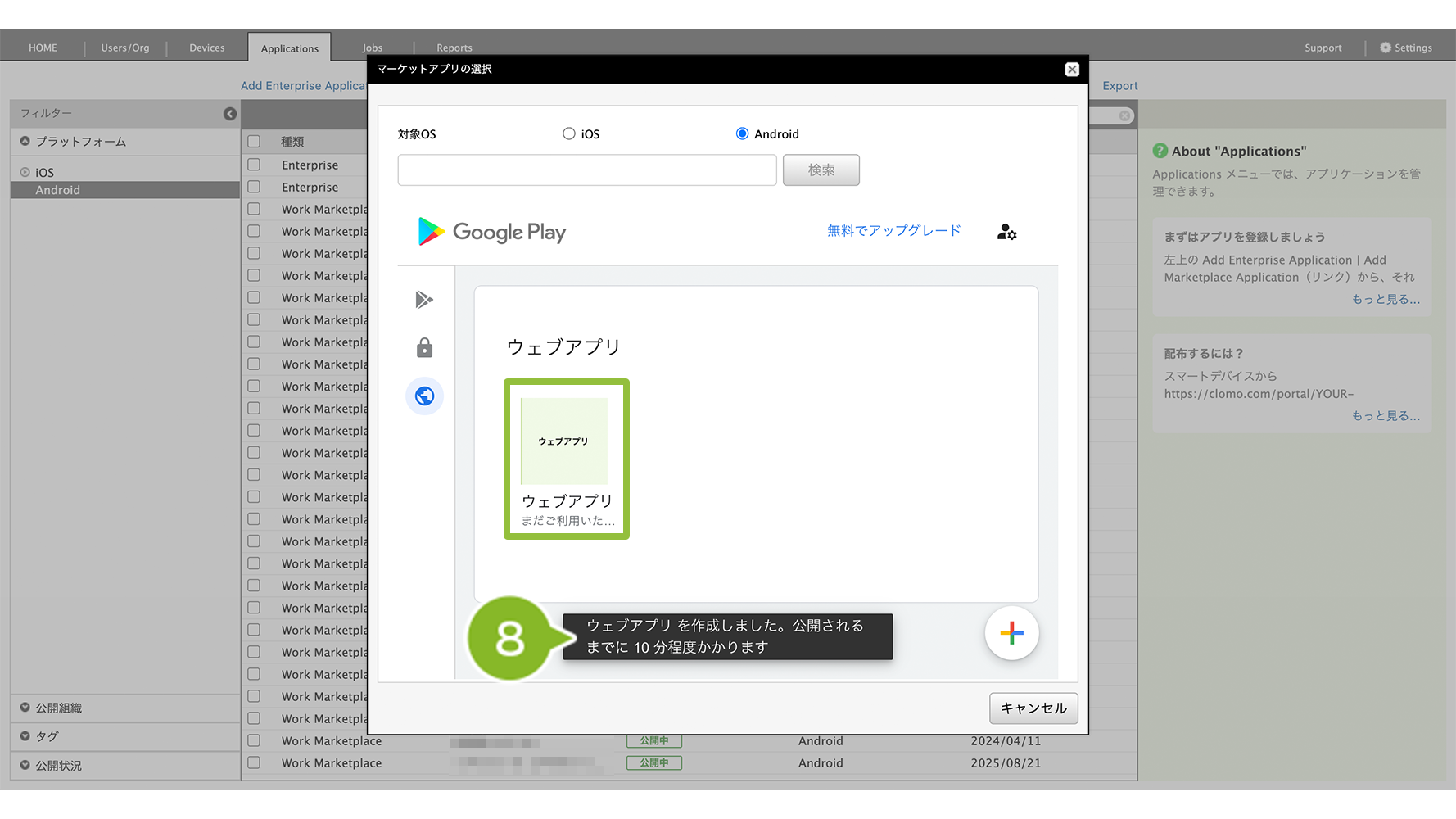
Task: Click the colorful plus add button
Action: point(1011,633)
